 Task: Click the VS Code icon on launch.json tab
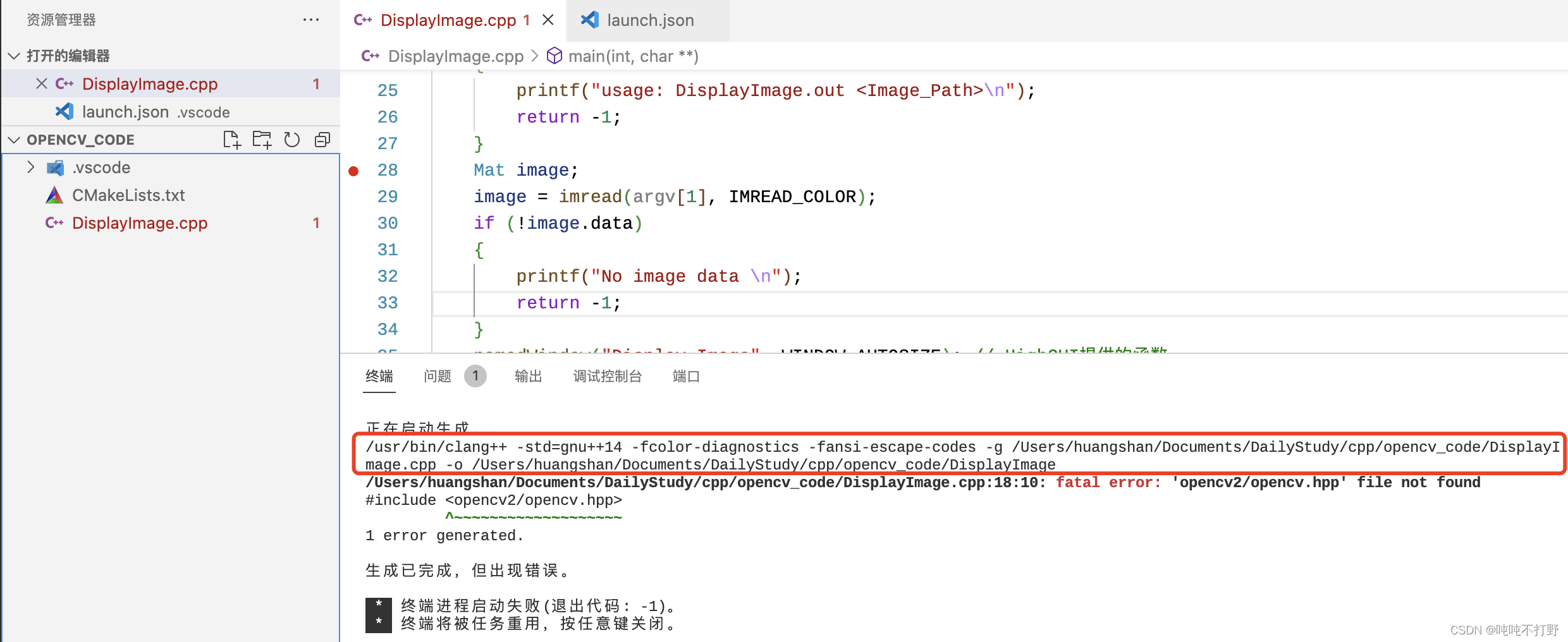(x=589, y=20)
